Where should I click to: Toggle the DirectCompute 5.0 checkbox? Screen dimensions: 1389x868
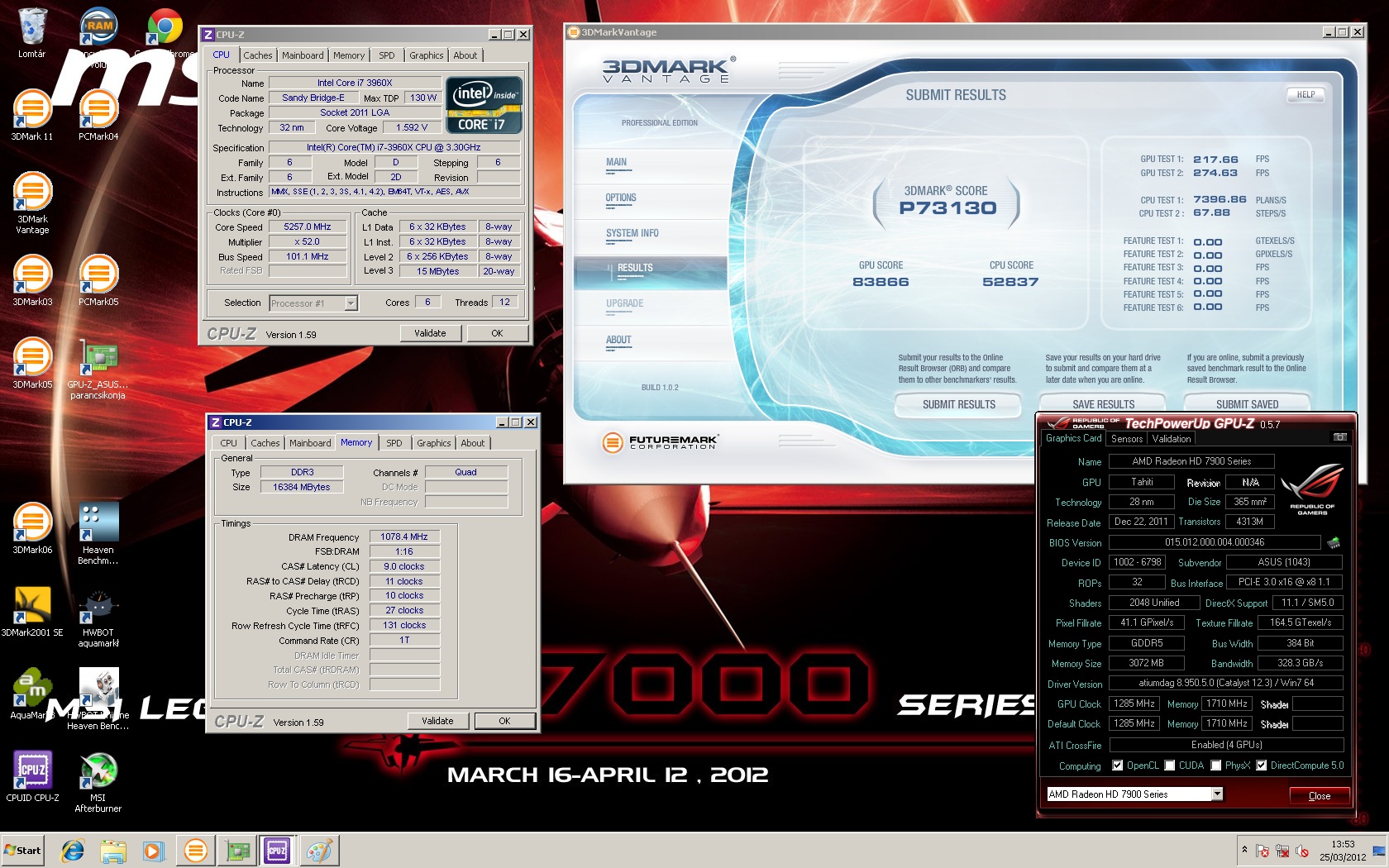(x=1262, y=765)
